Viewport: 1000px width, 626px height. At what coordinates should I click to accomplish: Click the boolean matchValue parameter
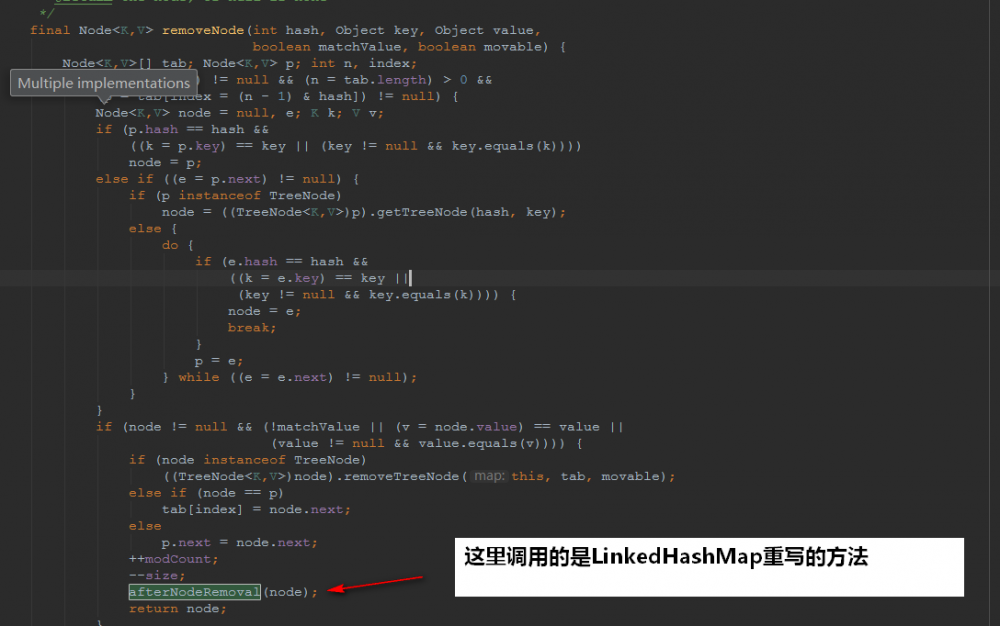[327, 47]
